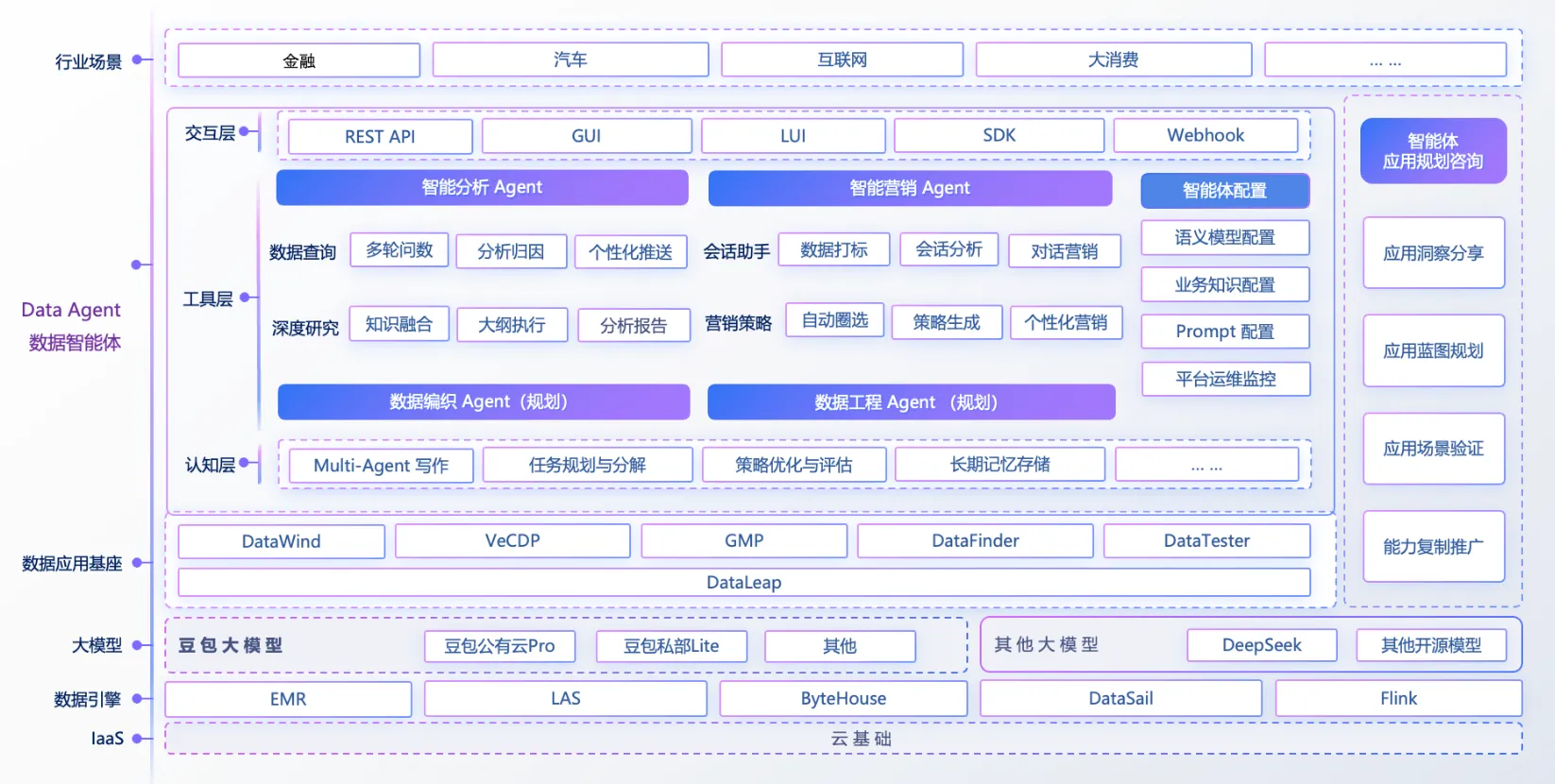Click 智能体应用规划咨询 purple box
Screen dimensions: 1555x784
click(x=1433, y=151)
